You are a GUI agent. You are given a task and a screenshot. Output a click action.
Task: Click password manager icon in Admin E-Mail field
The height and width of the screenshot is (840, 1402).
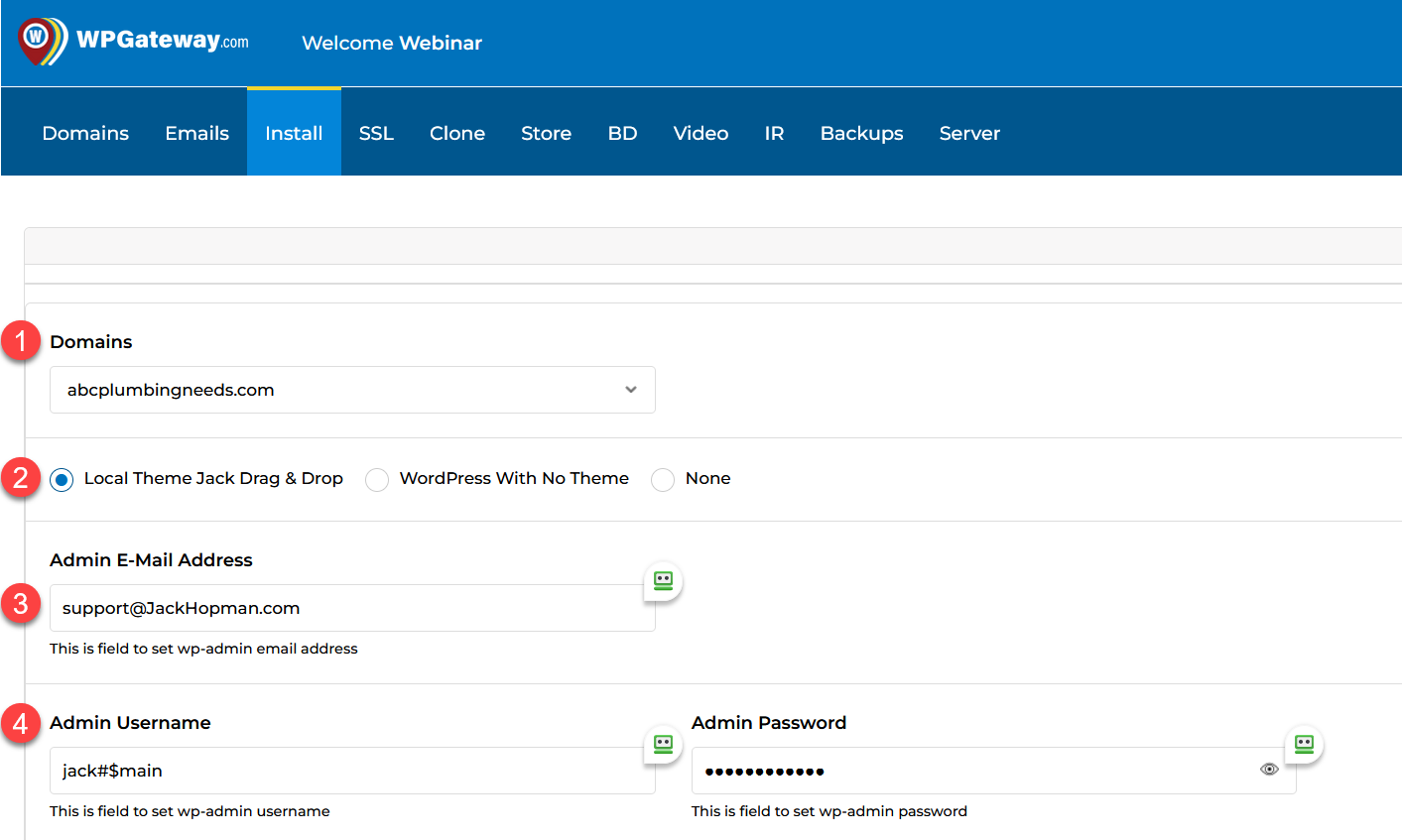[x=663, y=580]
